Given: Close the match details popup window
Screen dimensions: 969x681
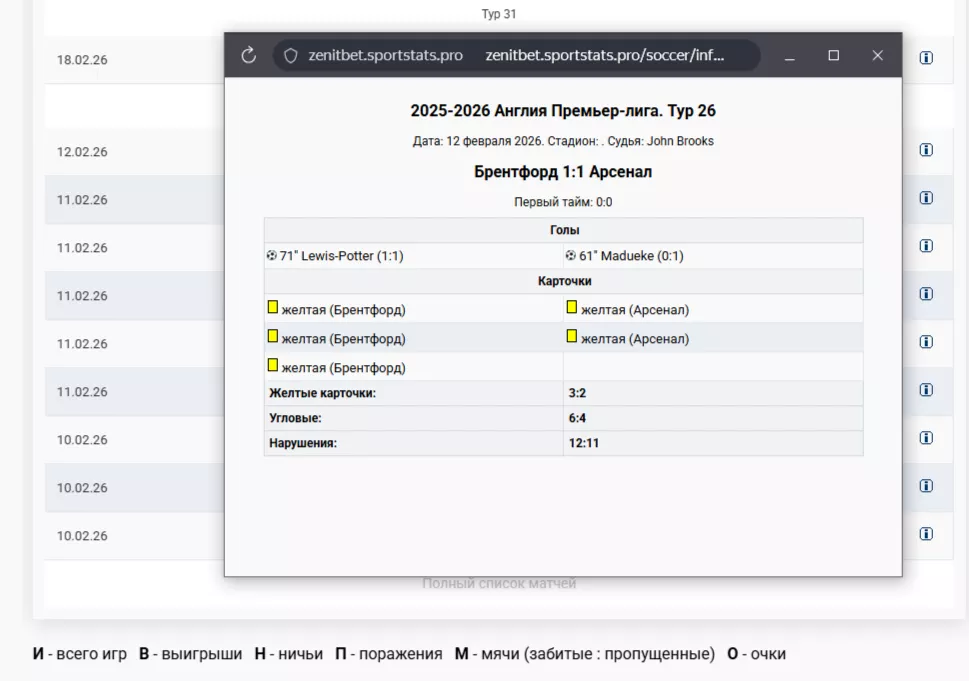Looking at the screenshot, I should pyautogui.click(x=877, y=56).
